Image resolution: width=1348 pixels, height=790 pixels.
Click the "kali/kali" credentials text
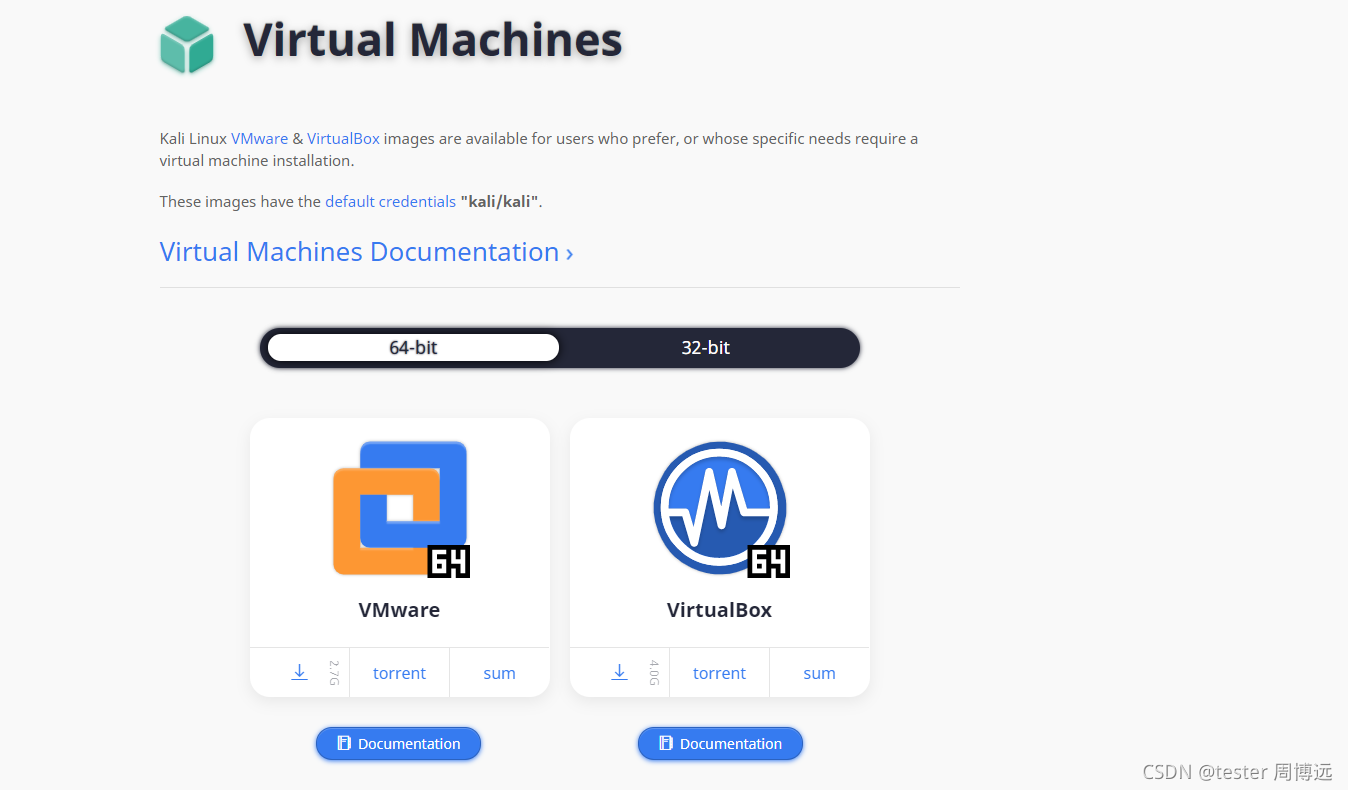coord(500,201)
